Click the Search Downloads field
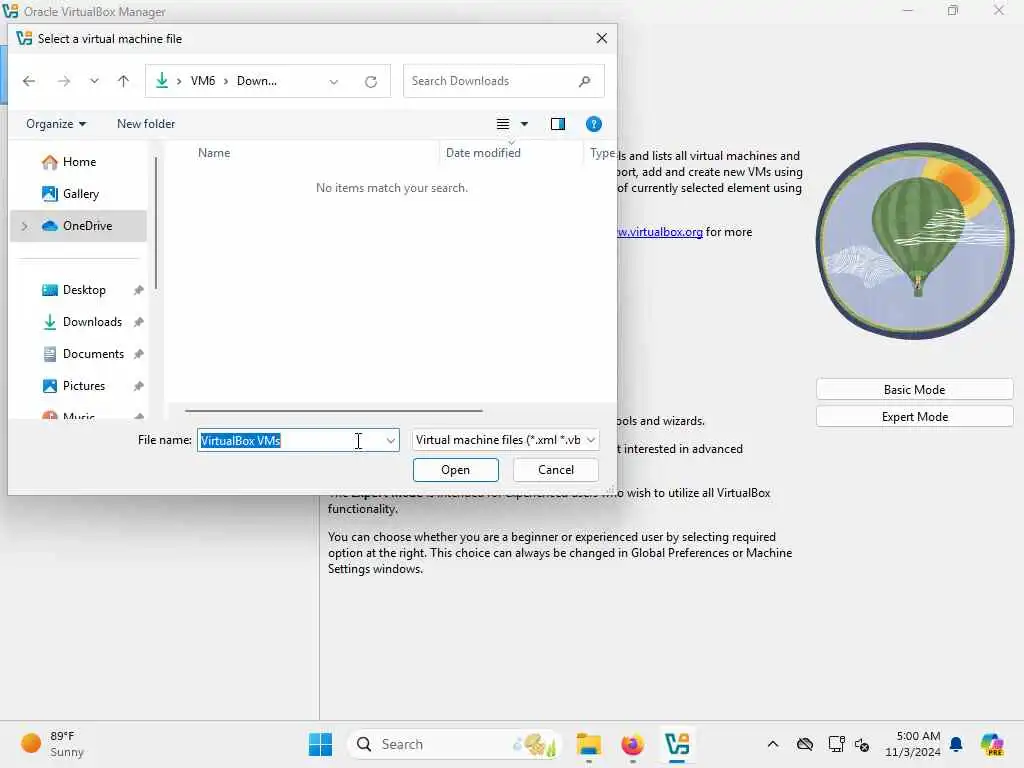 pyautogui.click(x=503, y=81)
